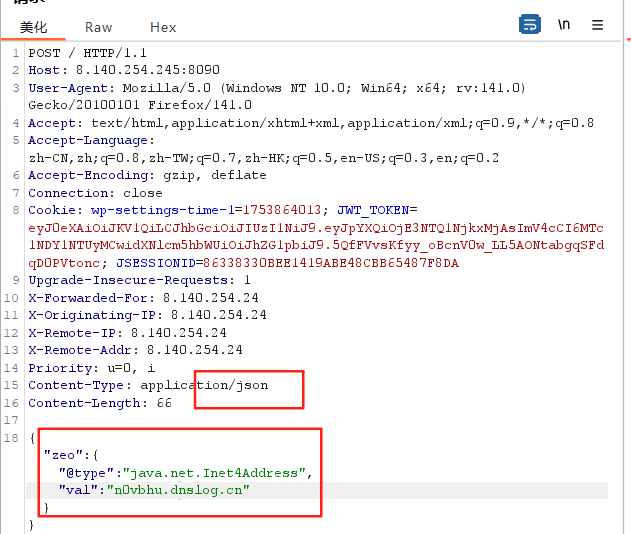Click the "val" JSON key

tap(79, 490)
